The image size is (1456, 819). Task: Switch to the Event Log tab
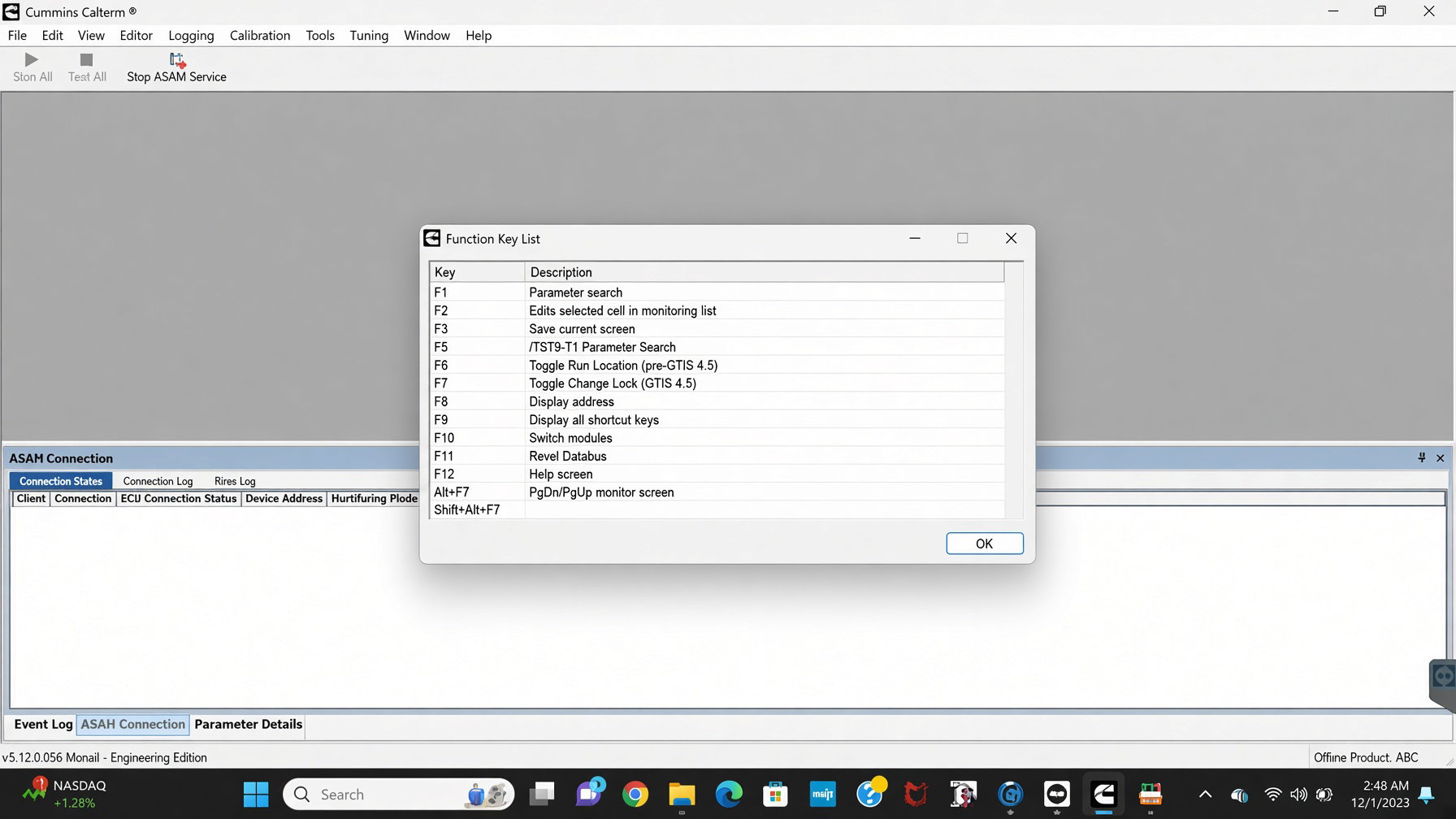[x=43, y=724]
